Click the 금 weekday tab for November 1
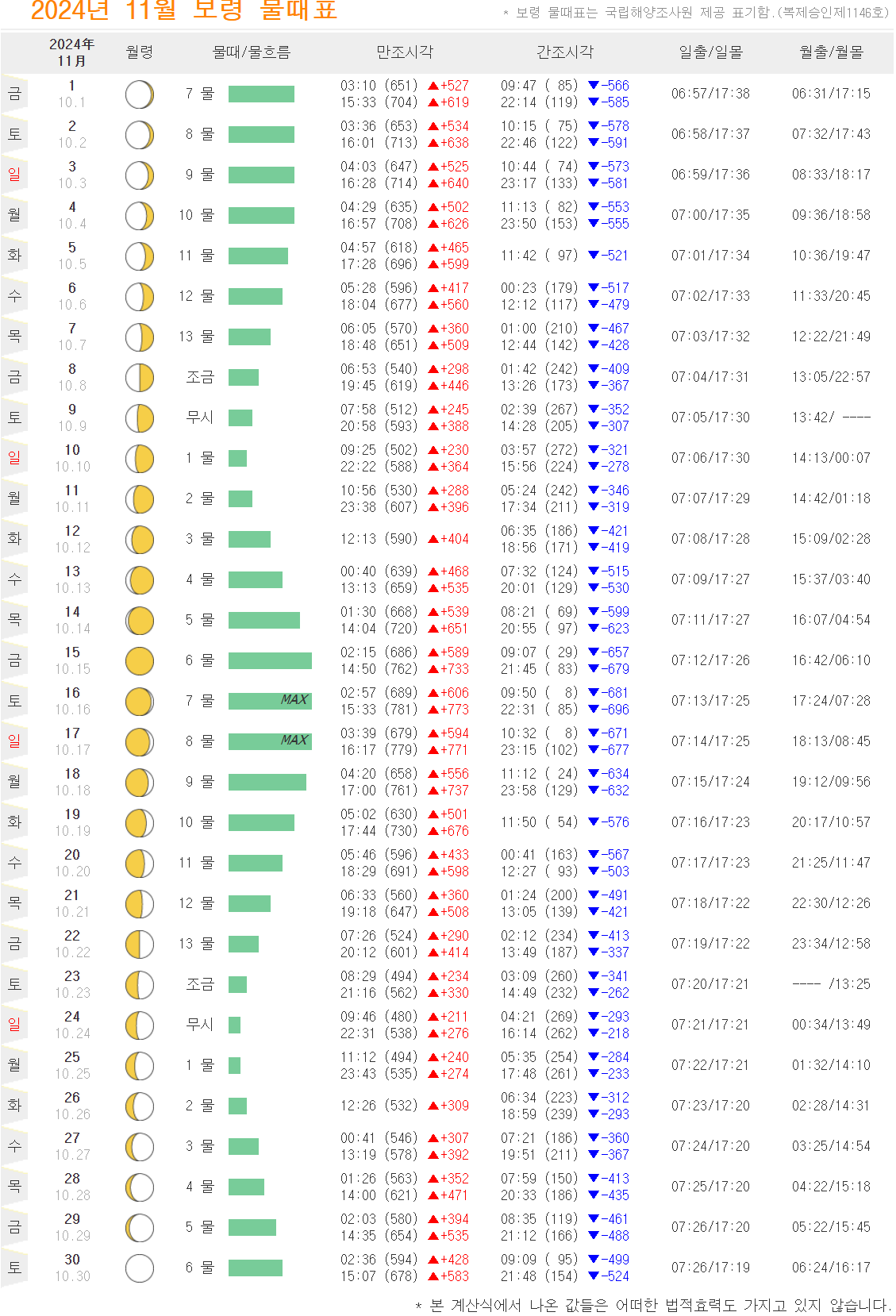 pyautogui.click(x=14, y=94)
